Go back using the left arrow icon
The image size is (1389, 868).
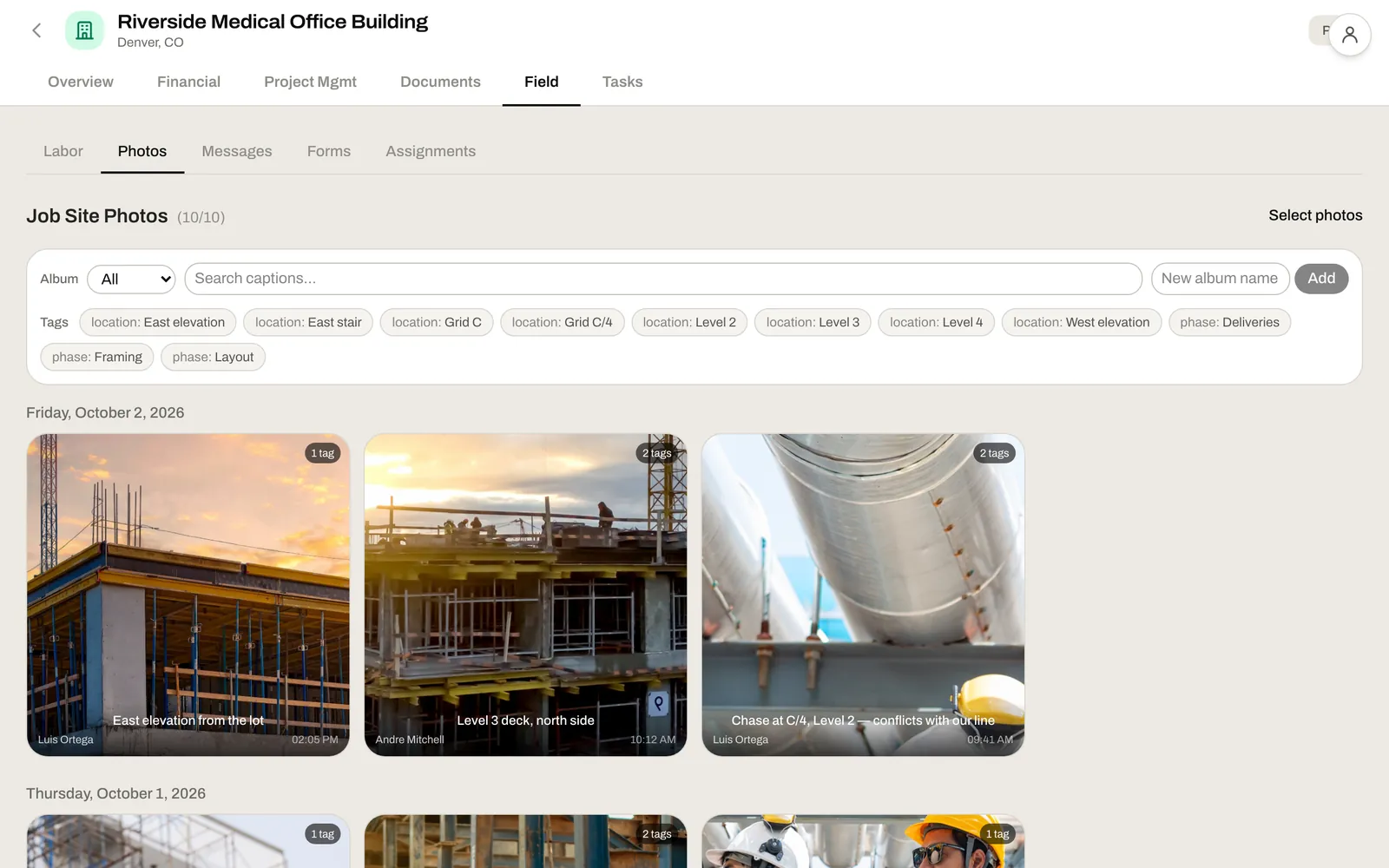pyautogui.click(x=36, y=31)
